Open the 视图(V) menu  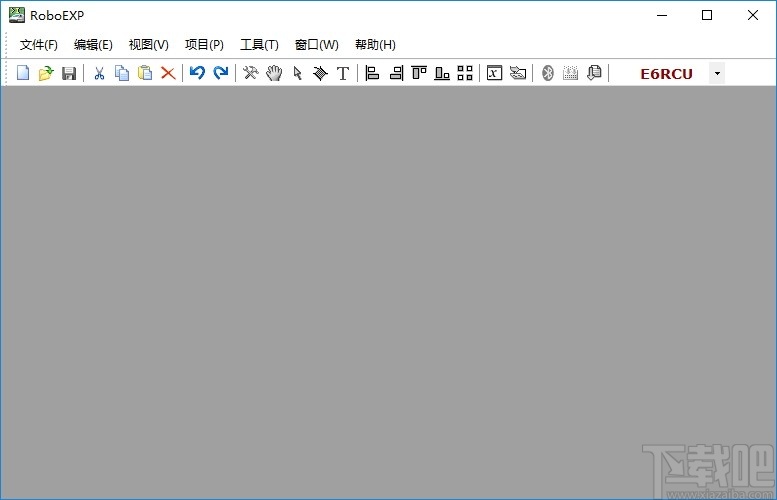pos(149,45)
